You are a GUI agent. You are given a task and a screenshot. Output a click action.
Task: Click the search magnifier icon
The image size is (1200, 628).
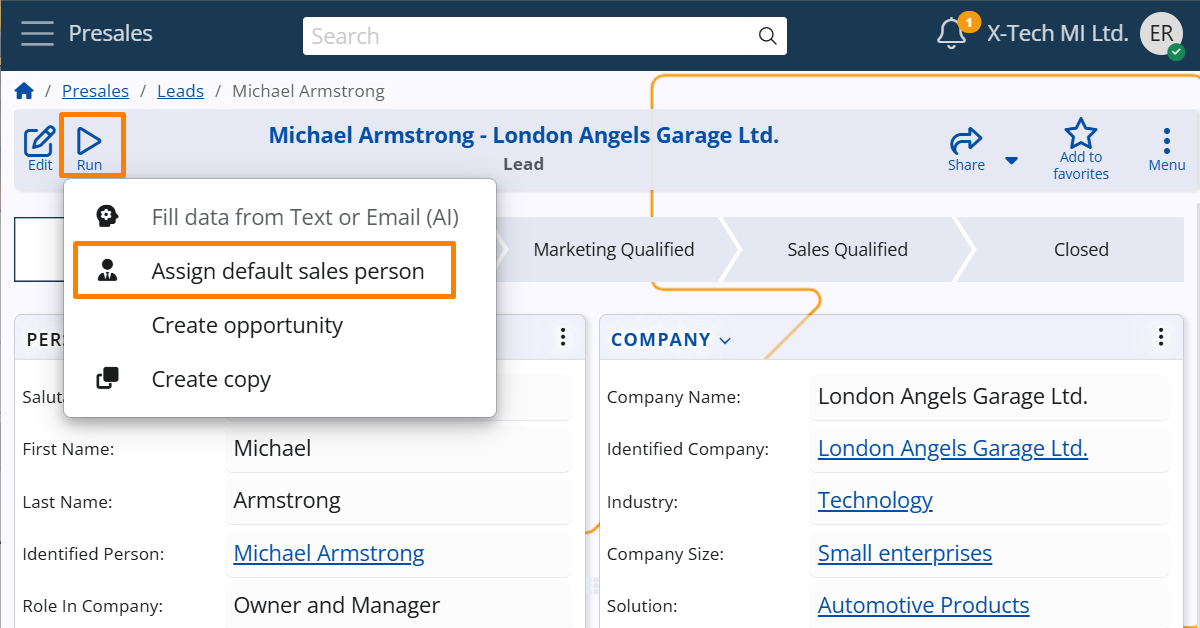coord(767,35)
